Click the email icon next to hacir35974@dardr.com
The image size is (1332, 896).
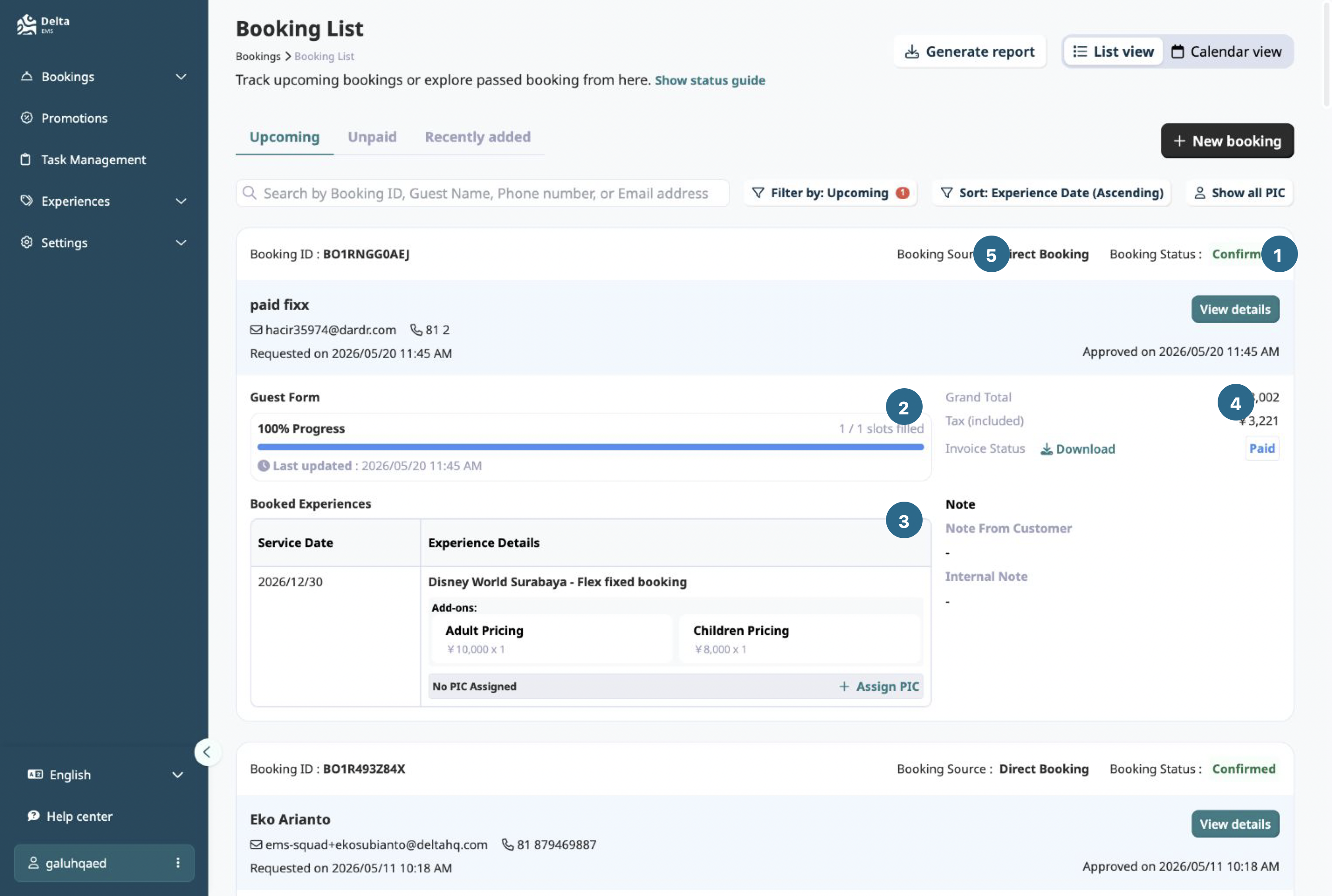[256, 330]
